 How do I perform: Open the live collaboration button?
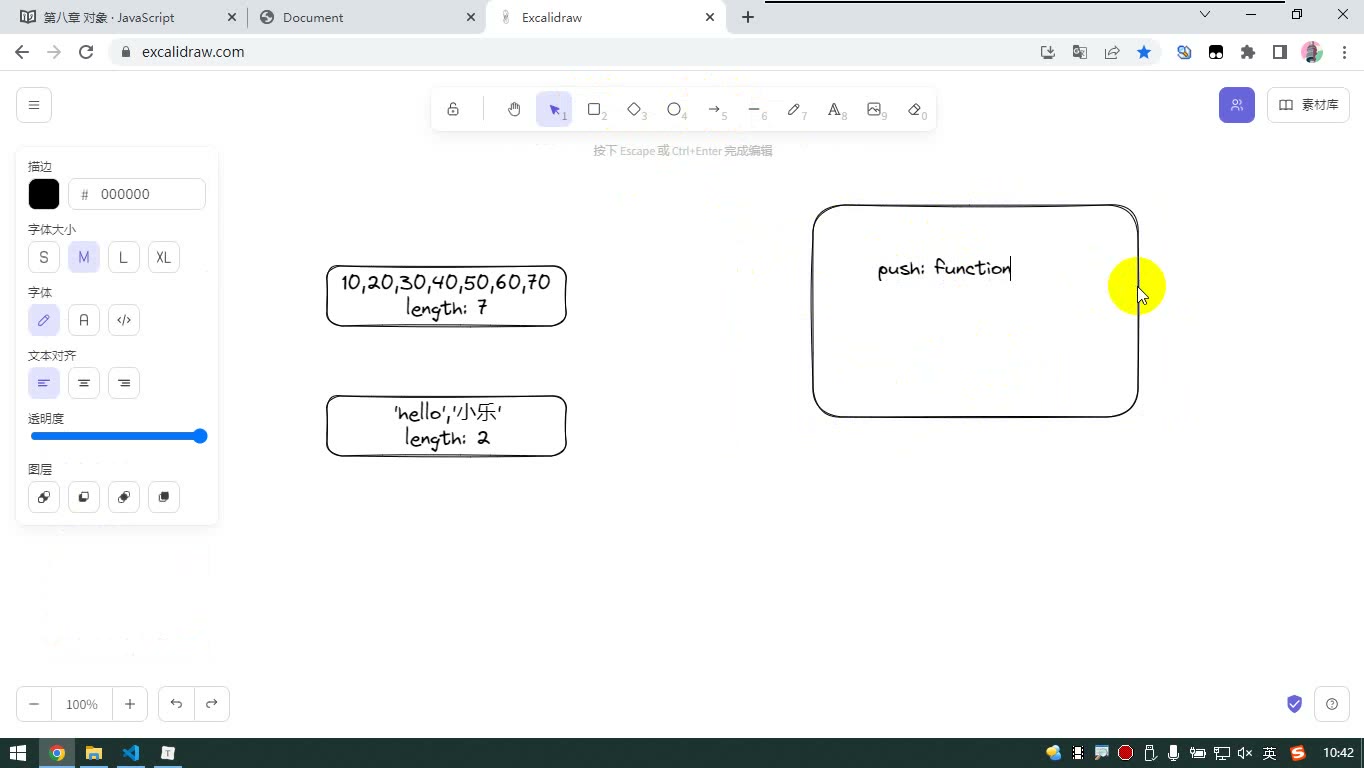(1237, 105)
